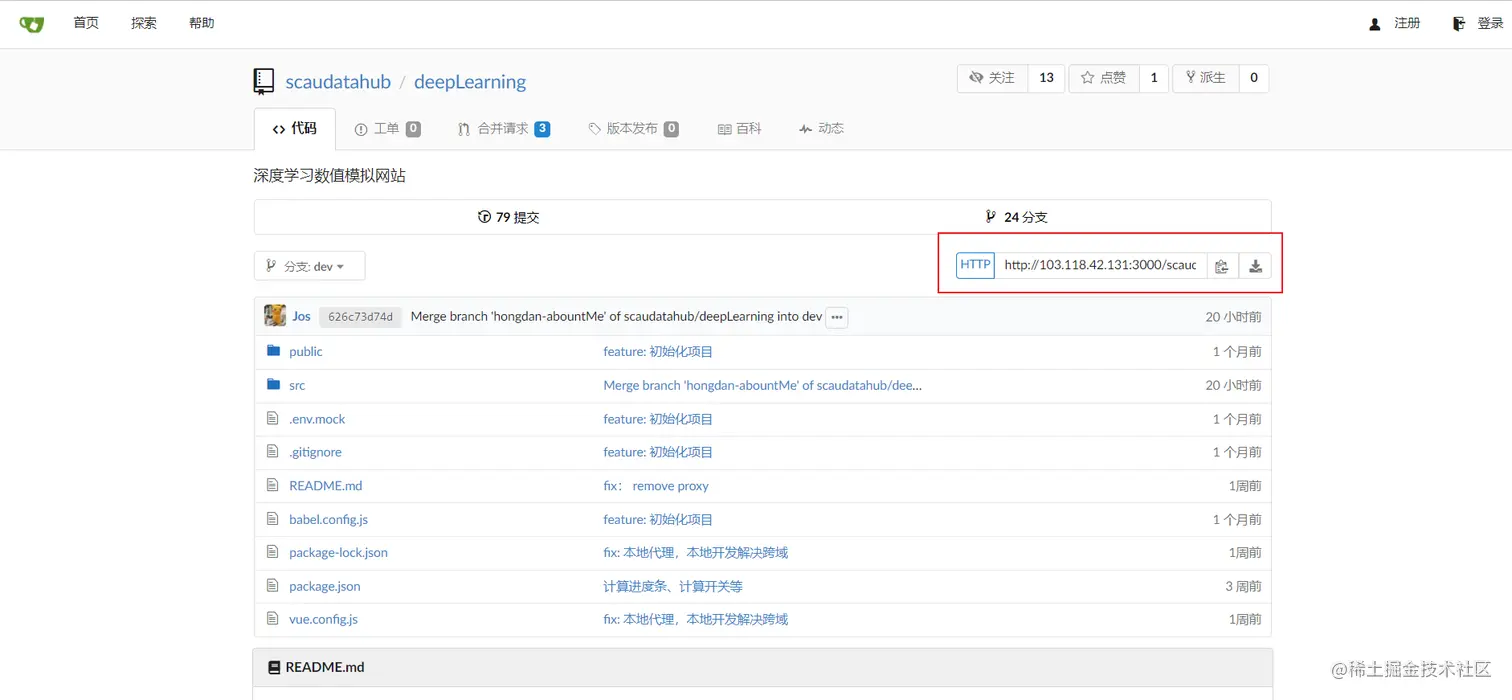Click the Jos user avatar
The image size is (1512, 700).
coord(275,316)
